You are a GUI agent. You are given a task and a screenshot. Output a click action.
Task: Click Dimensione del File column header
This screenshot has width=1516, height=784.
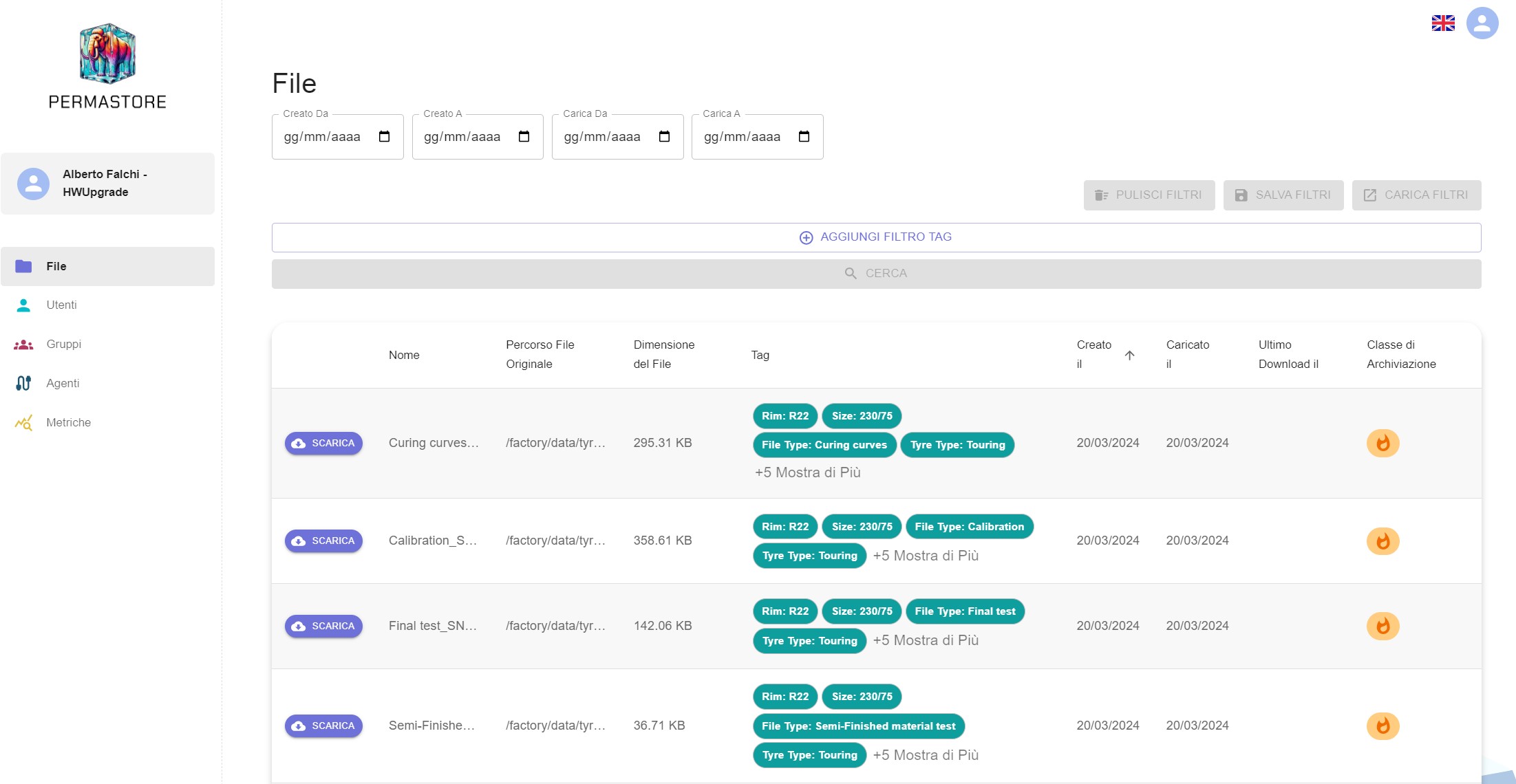tap(664, 354)
